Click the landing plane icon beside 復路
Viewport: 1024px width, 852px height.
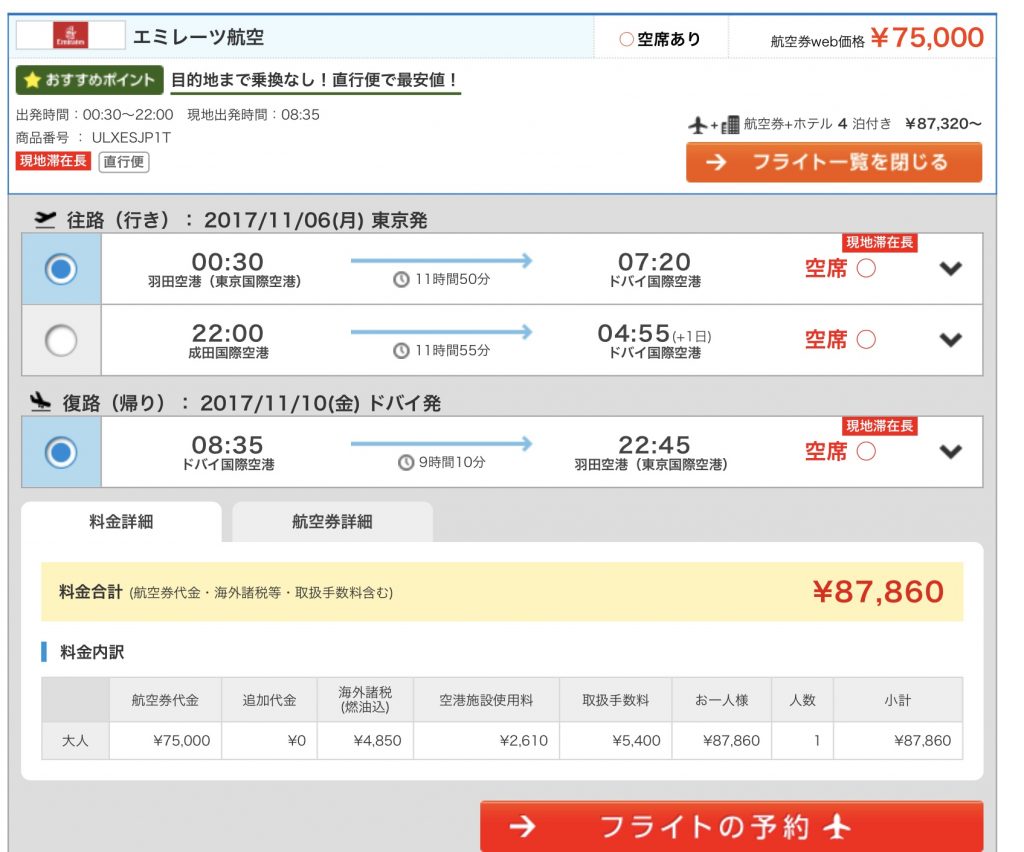[40, 402]
